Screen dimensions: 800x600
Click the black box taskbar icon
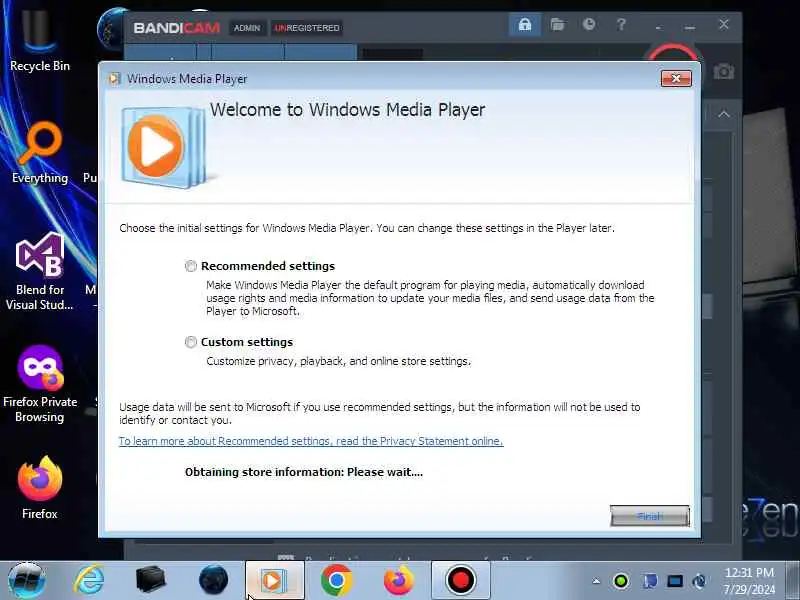click(x=151, y=580)
